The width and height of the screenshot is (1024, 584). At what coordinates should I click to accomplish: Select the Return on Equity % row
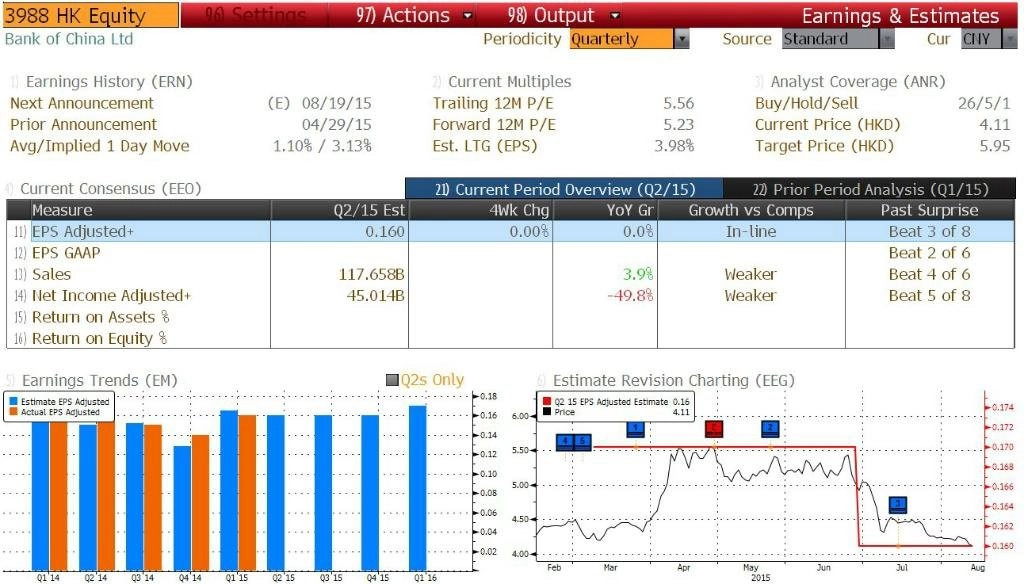coord(510,338)
